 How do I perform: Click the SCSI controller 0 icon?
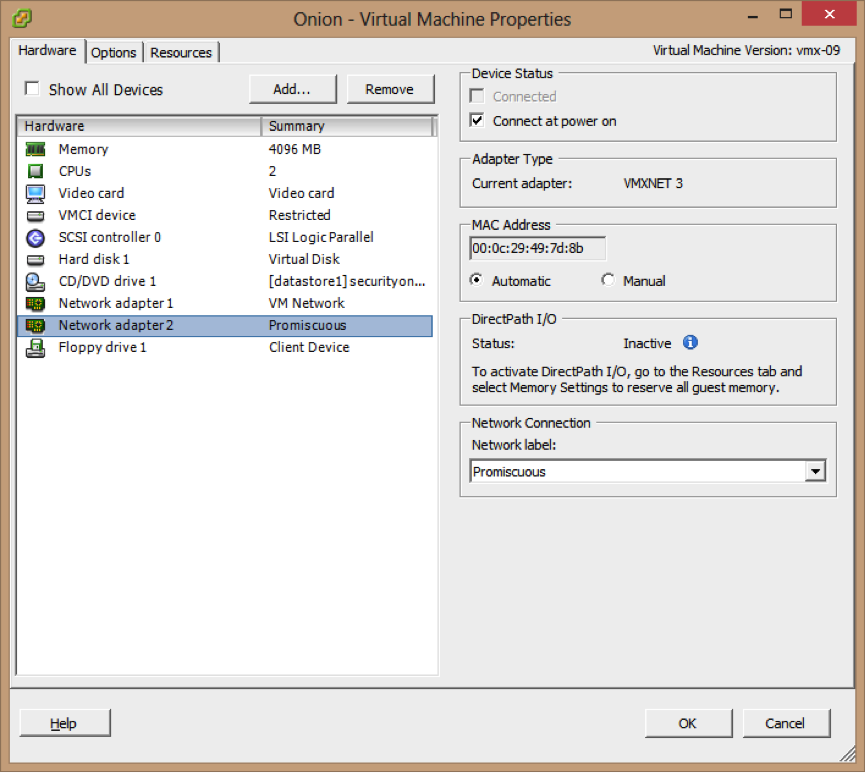coord(35,237)
